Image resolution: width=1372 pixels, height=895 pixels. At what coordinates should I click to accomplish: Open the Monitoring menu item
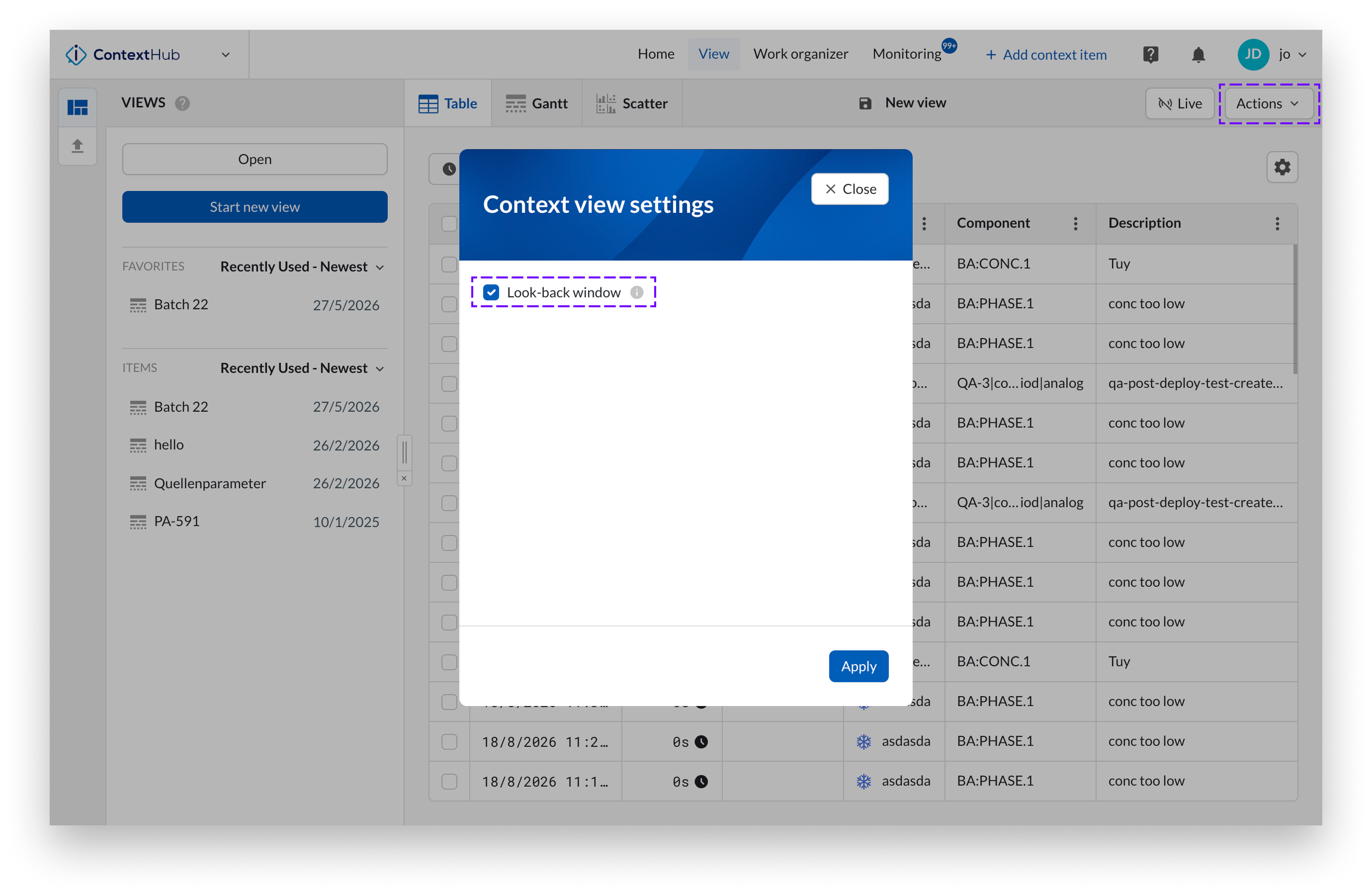click(x=907, y=54)
